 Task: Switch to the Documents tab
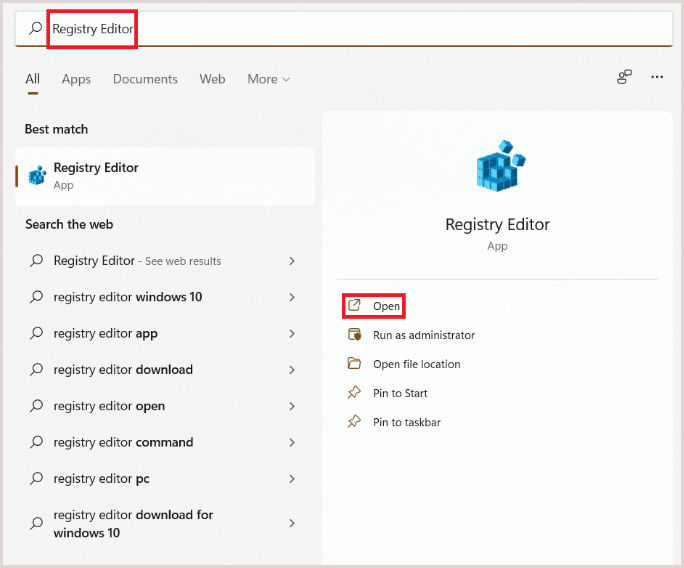tap(145, 79)
